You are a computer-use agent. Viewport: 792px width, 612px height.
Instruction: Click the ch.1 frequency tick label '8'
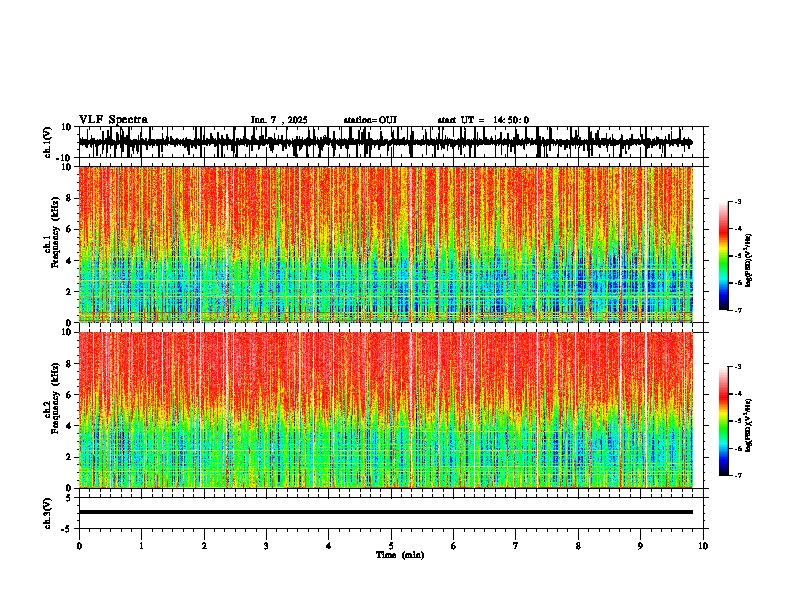point(70,198)
